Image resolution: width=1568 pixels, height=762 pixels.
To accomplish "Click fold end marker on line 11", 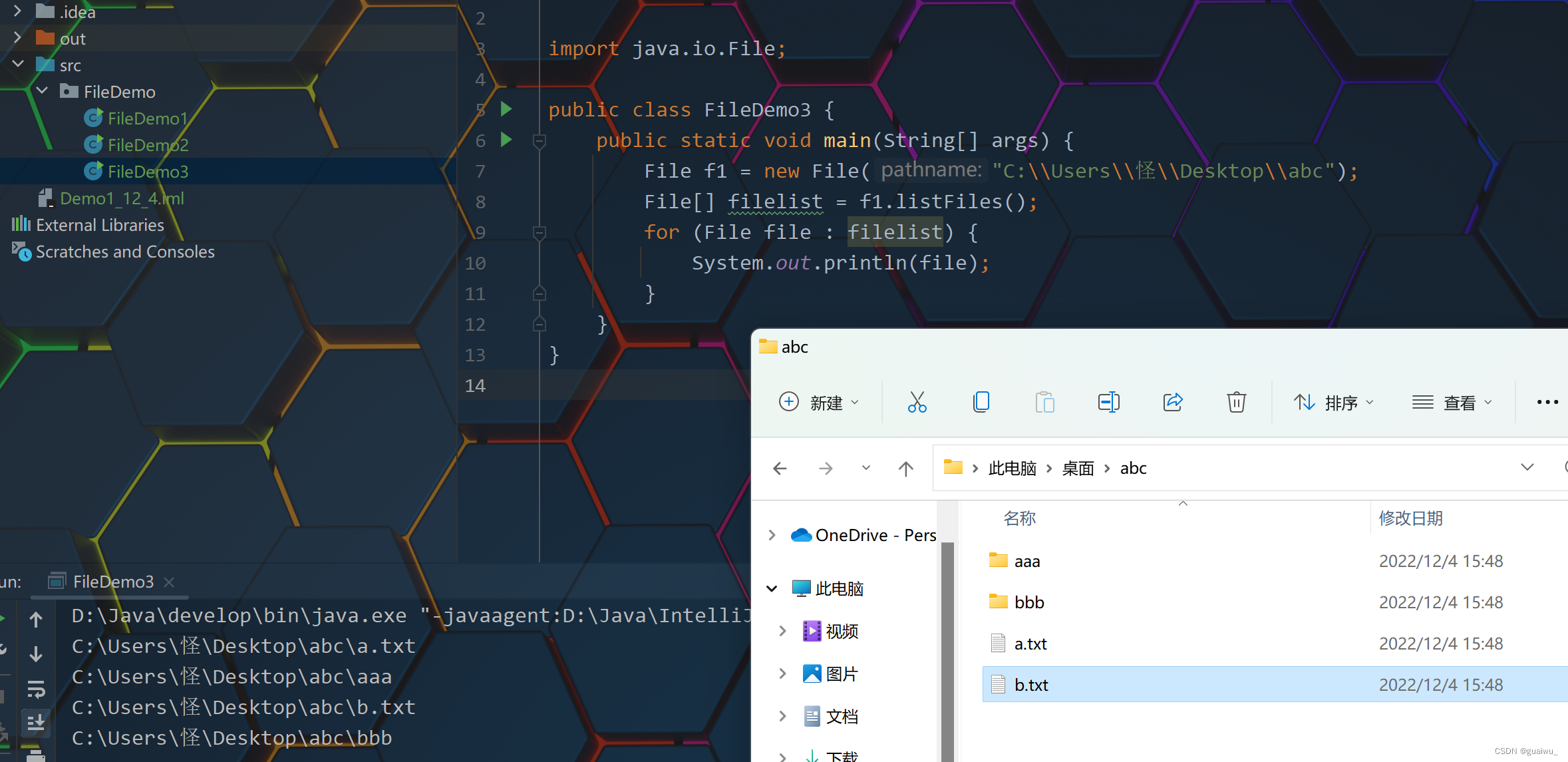I will click(540, 293).
